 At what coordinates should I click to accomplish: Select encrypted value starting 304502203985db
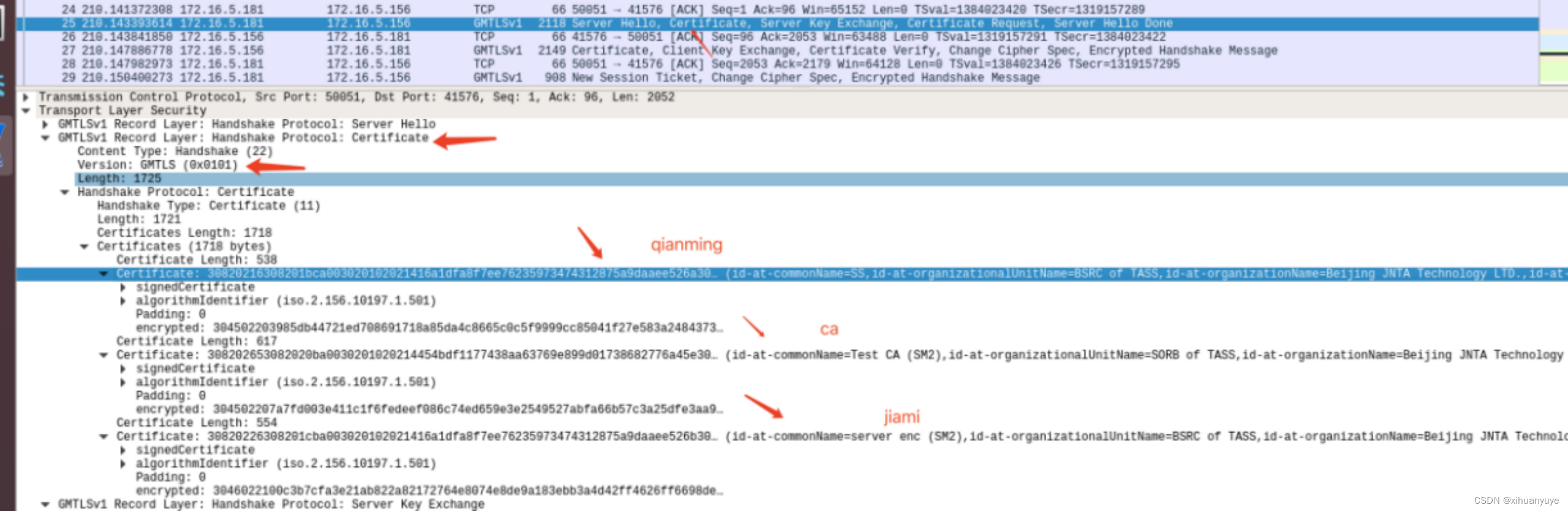(429, 328)
